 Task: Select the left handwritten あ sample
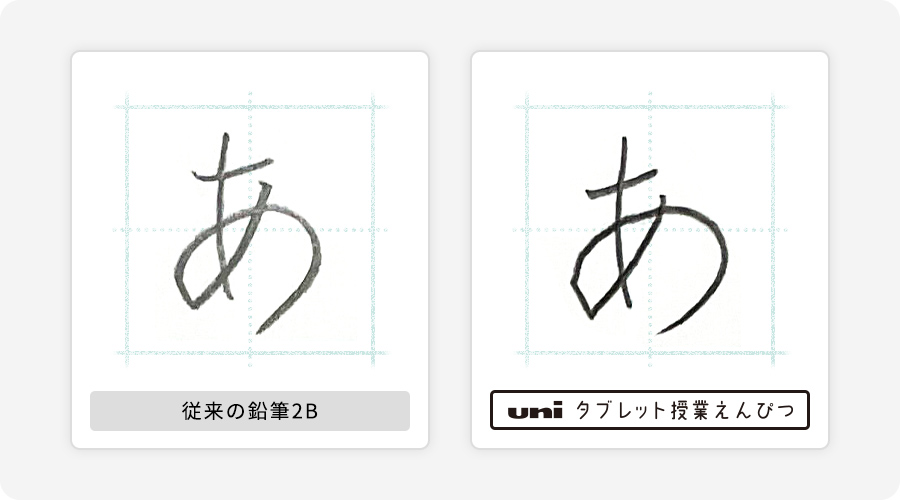pos(248,234)
